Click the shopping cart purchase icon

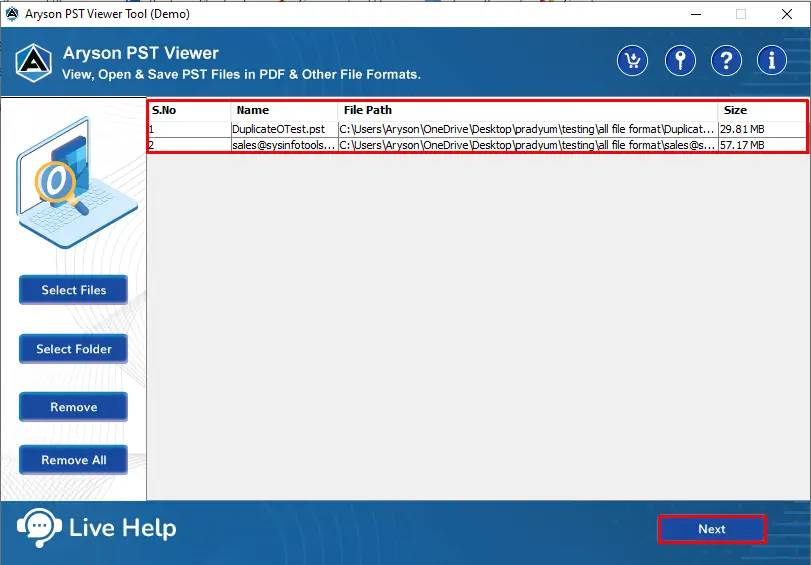tap(632, 61)
